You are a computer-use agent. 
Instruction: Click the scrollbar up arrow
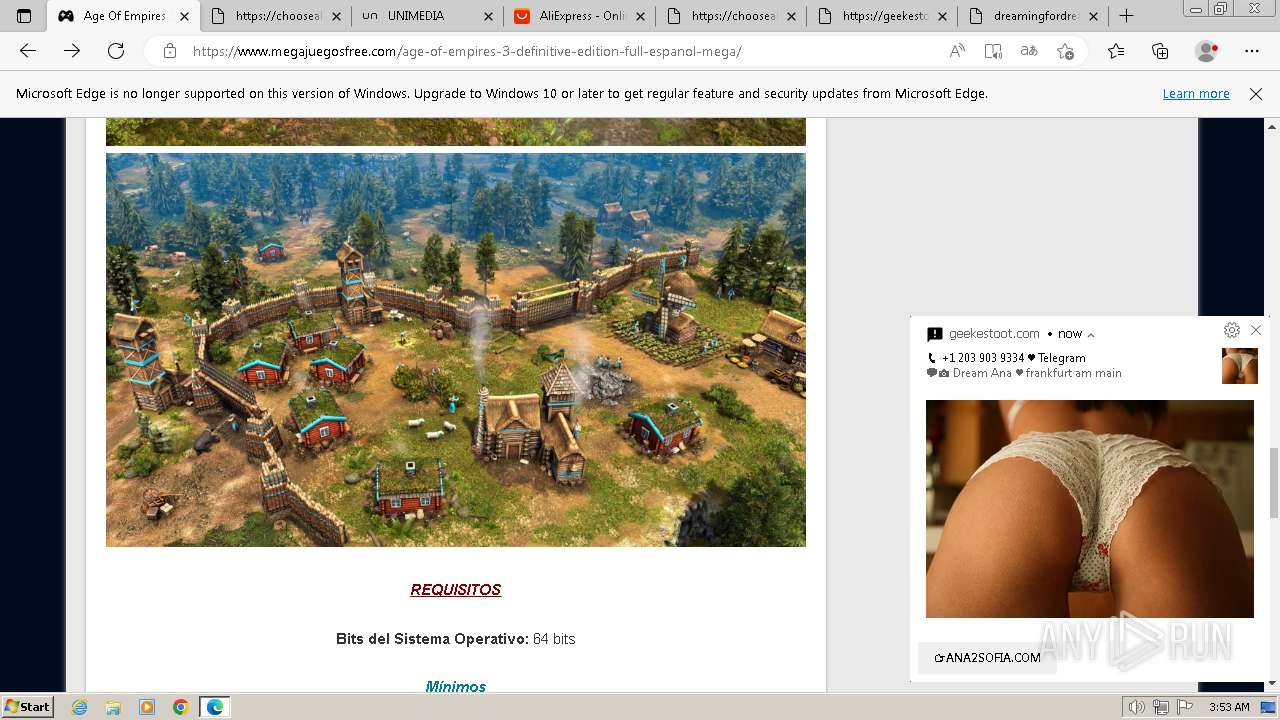[1272, 125]
